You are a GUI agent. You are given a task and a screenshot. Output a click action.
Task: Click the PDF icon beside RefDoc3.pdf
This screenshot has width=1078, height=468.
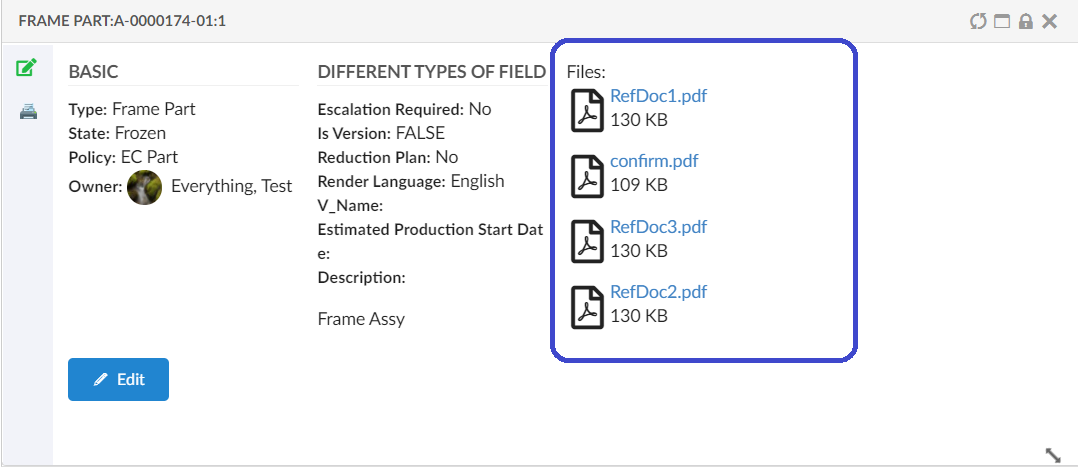tap(587, 241)
